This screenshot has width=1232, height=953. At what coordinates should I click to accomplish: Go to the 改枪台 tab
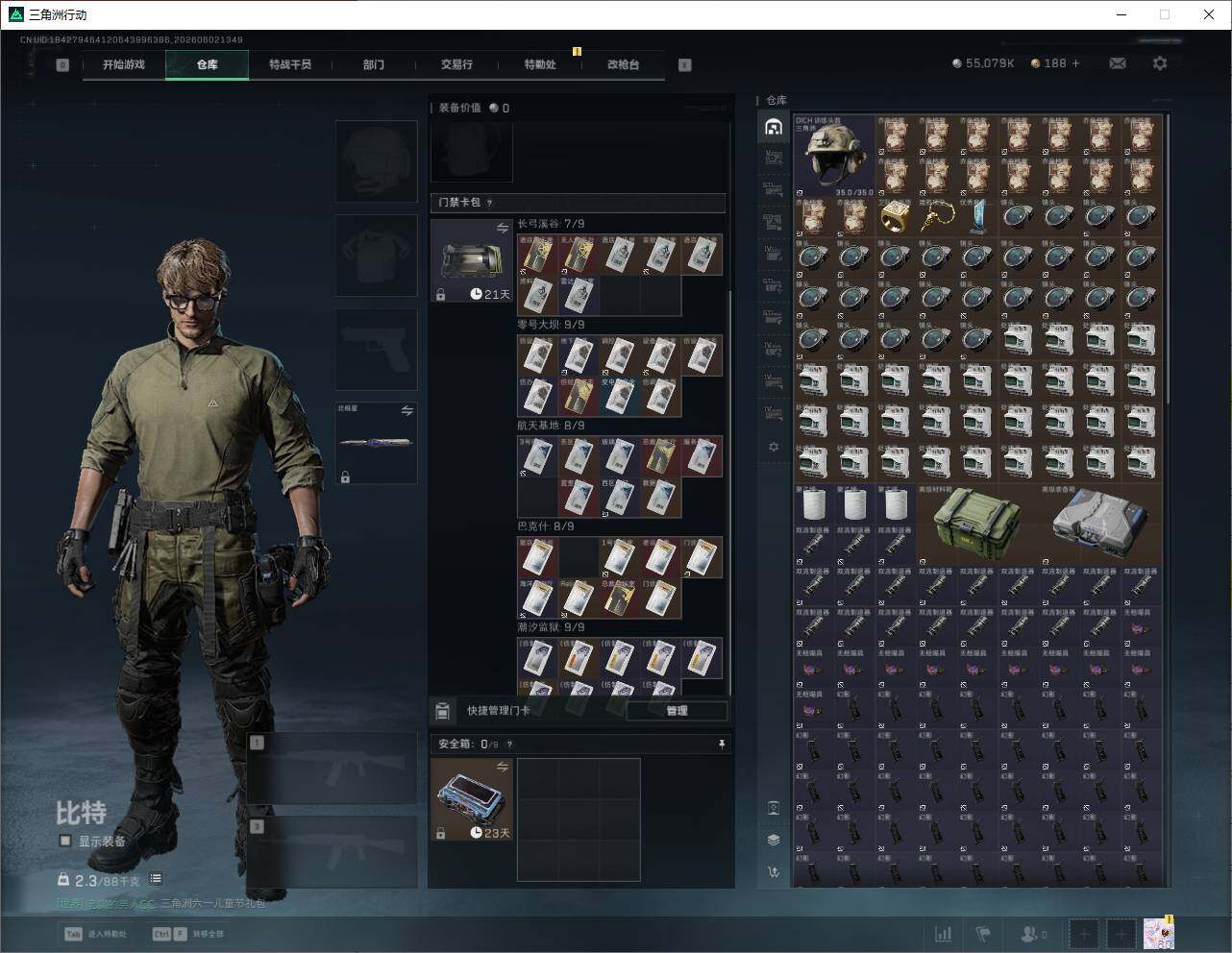623,64
